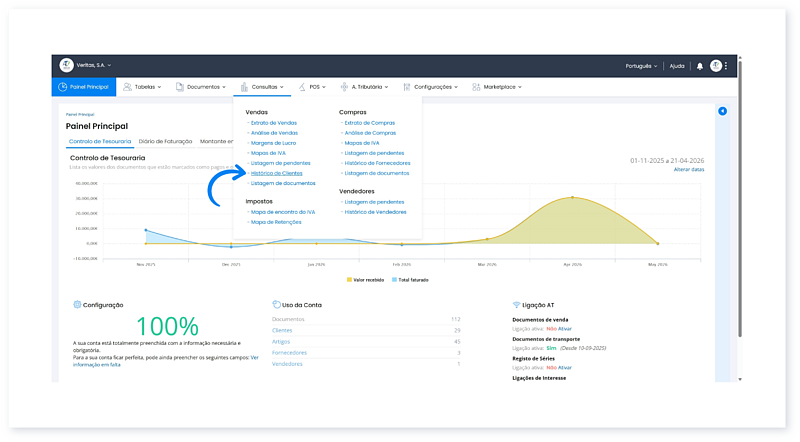This screenshot has height=442, width=800.
Task: Click the Alterar datas link
Action: click(x=688, y=170)
